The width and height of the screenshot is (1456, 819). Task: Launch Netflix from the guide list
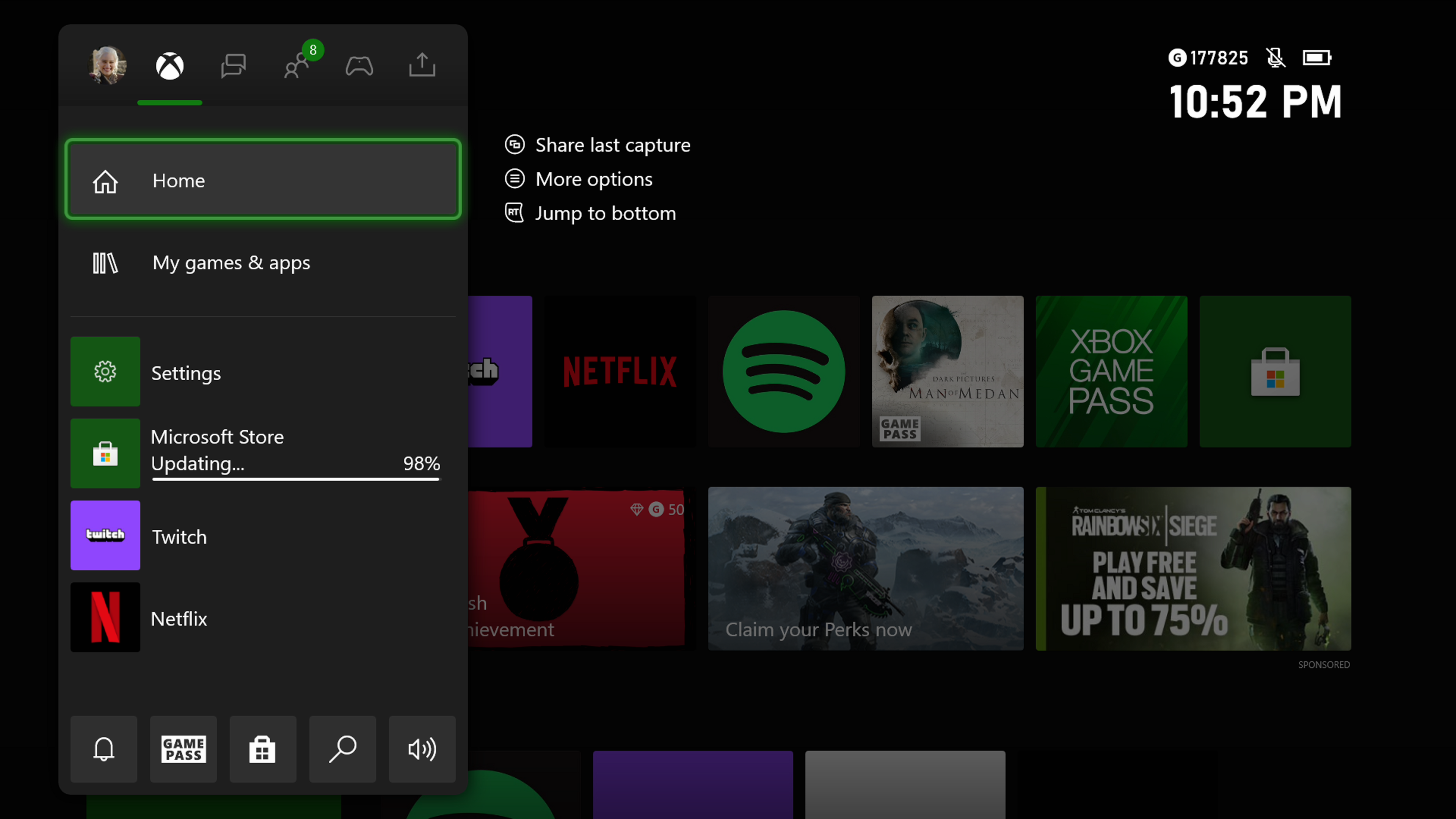pos(263,617)
